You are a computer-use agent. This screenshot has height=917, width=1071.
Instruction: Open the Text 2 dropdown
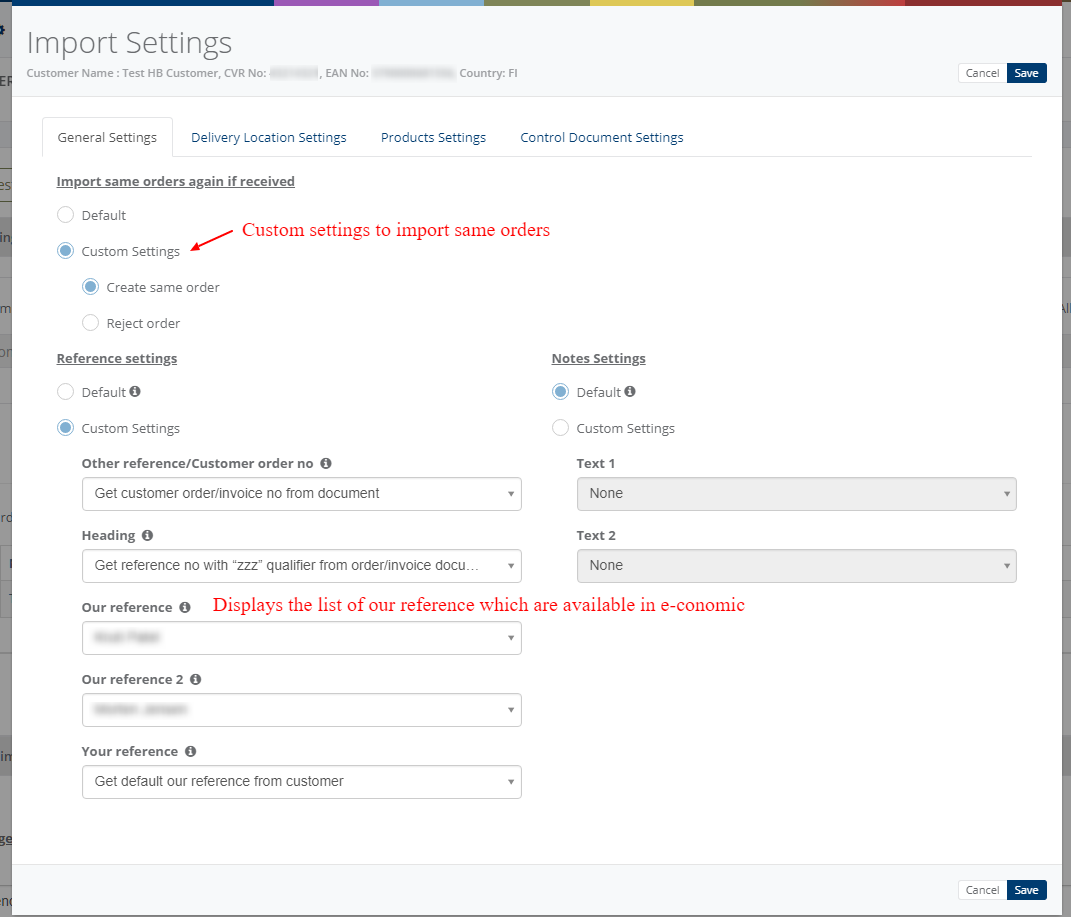[796, 566]
